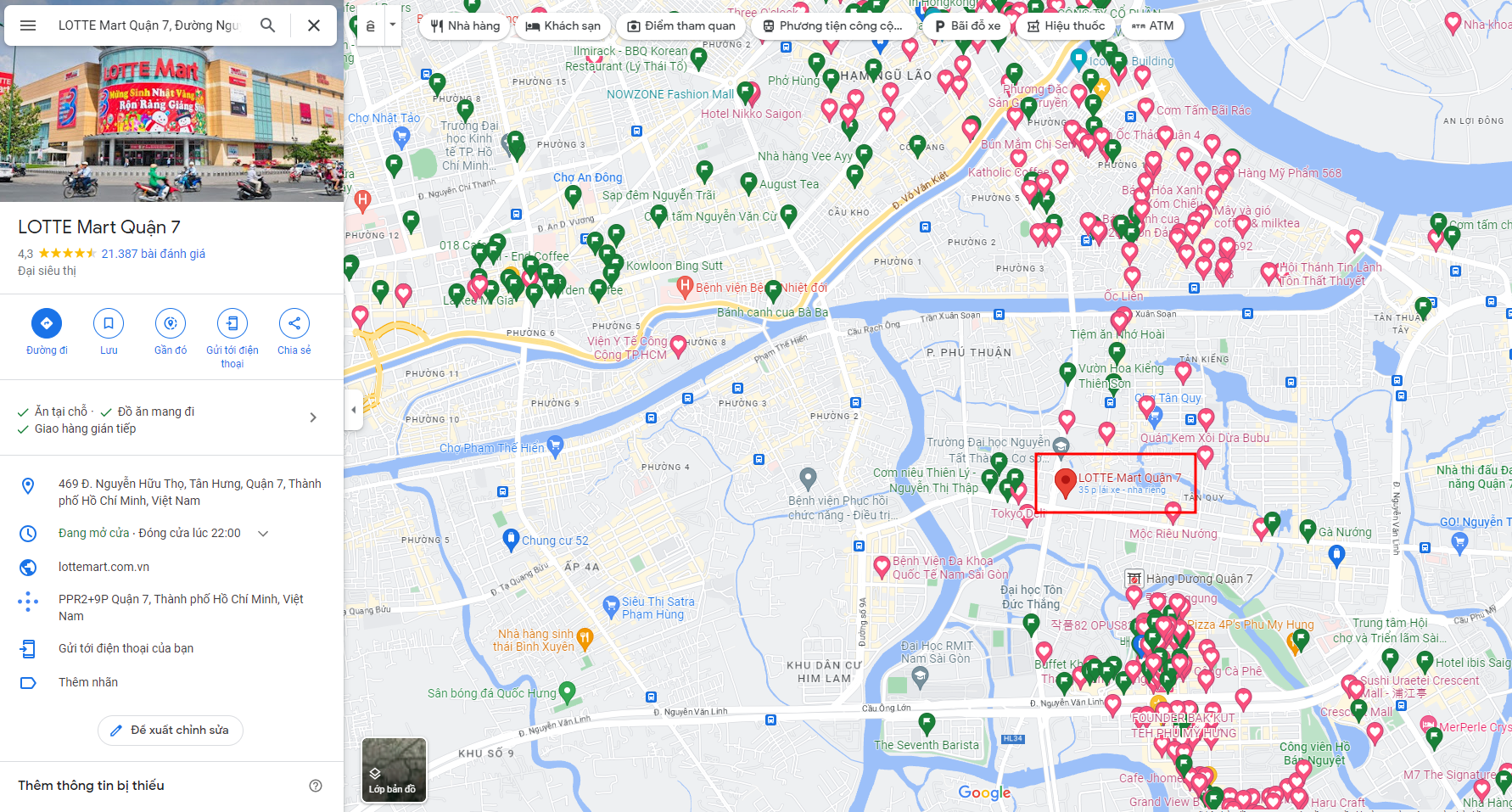
Task: Filter map by ATM
Action: 1152,25
